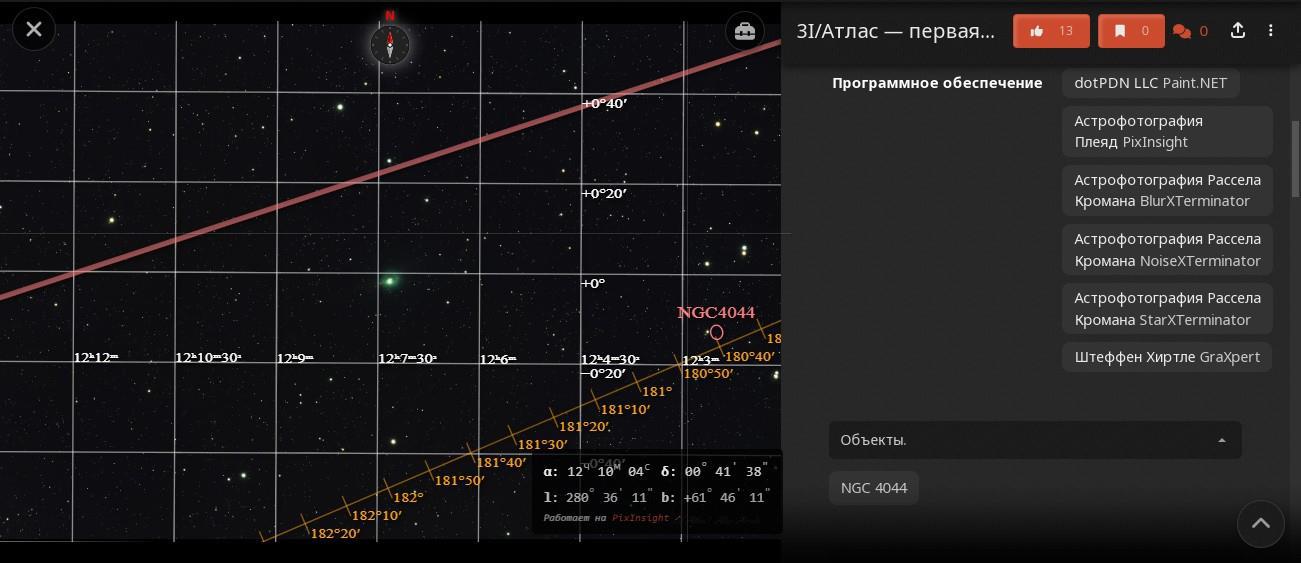This screenshot has width=1301, height=563.
Task: Close the image viewer with the X icon
Action: click(x=34, y=29)
